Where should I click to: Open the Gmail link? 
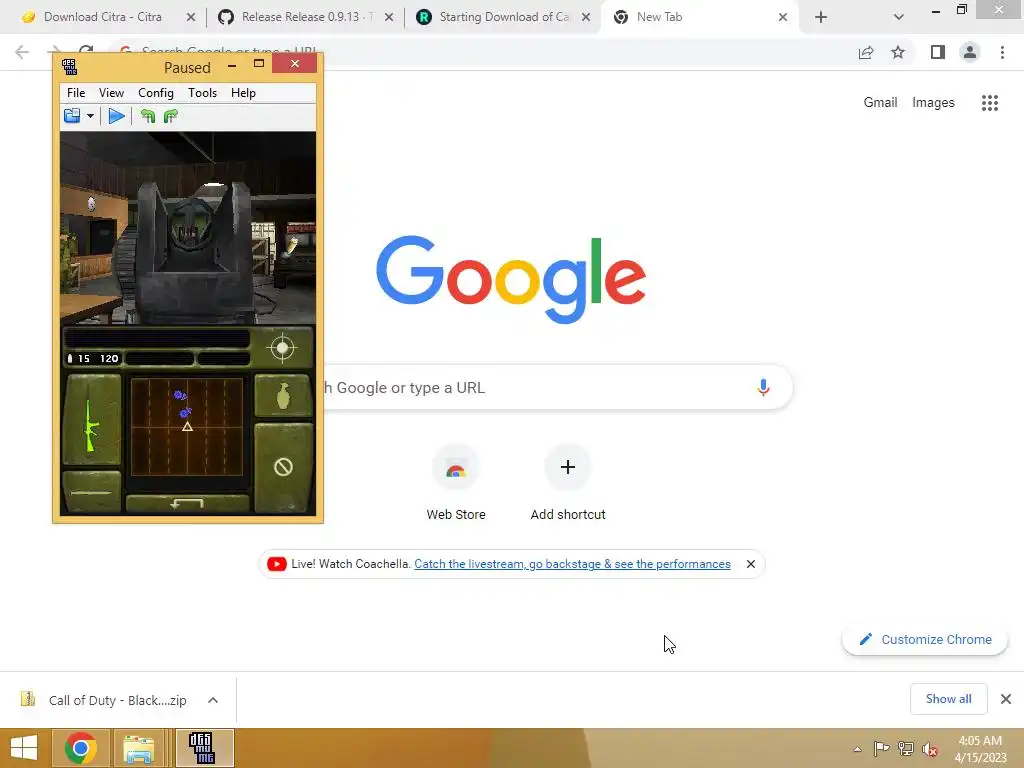click(x=880, y=103)
